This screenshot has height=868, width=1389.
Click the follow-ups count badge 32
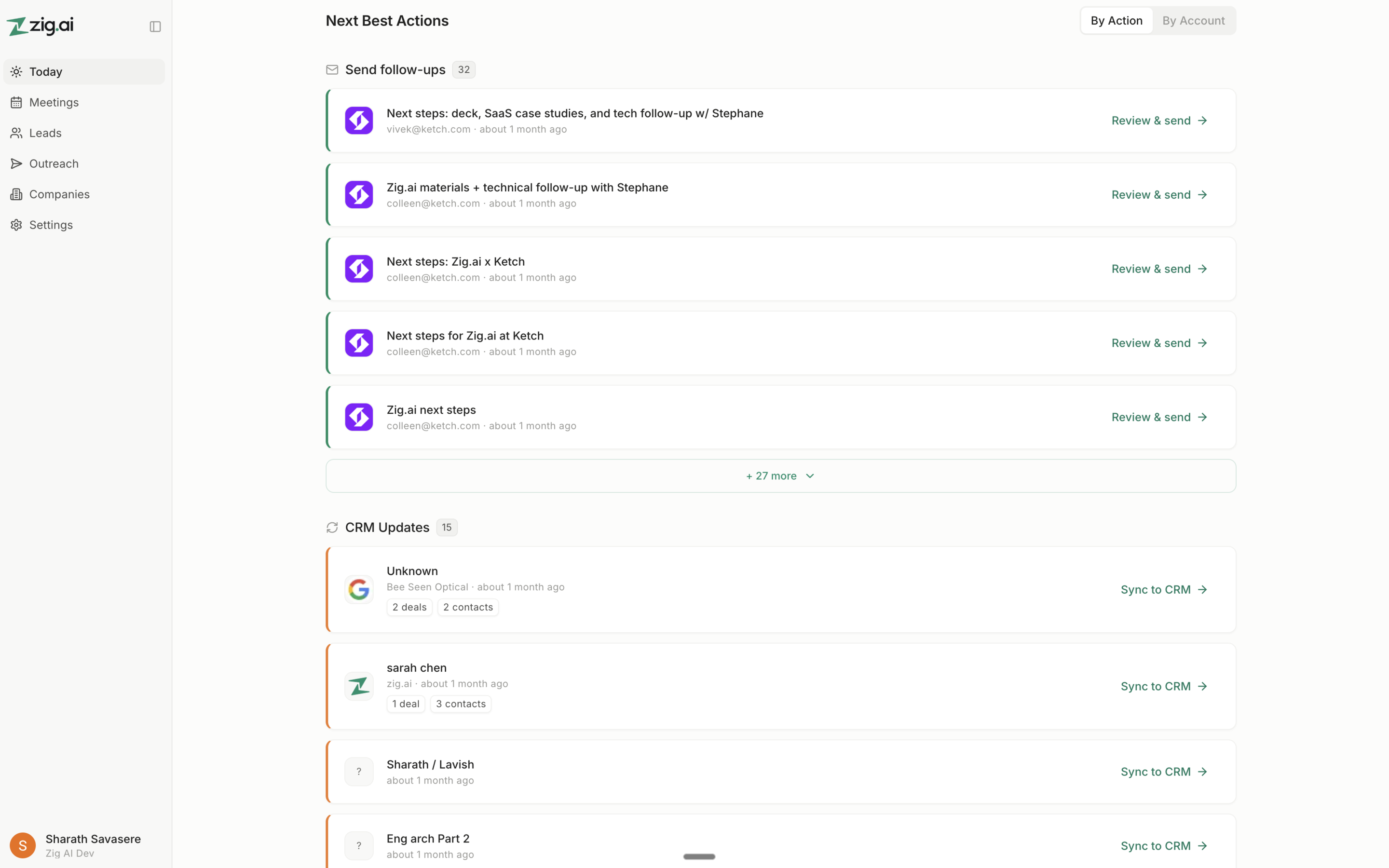click(464, 69)
